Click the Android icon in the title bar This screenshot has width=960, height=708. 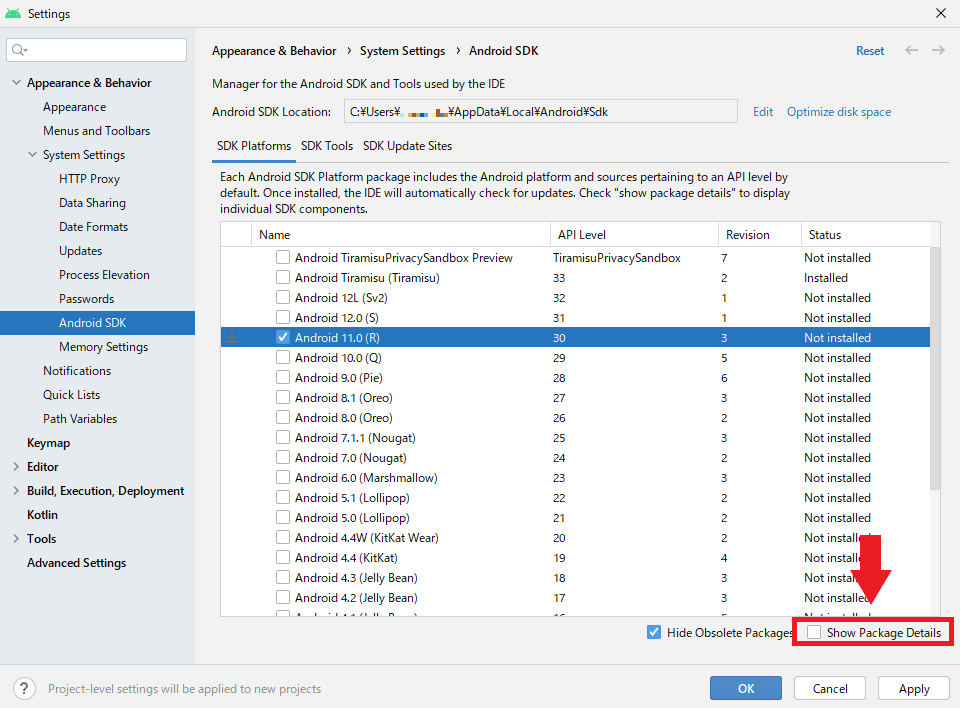tap(13, 13)
